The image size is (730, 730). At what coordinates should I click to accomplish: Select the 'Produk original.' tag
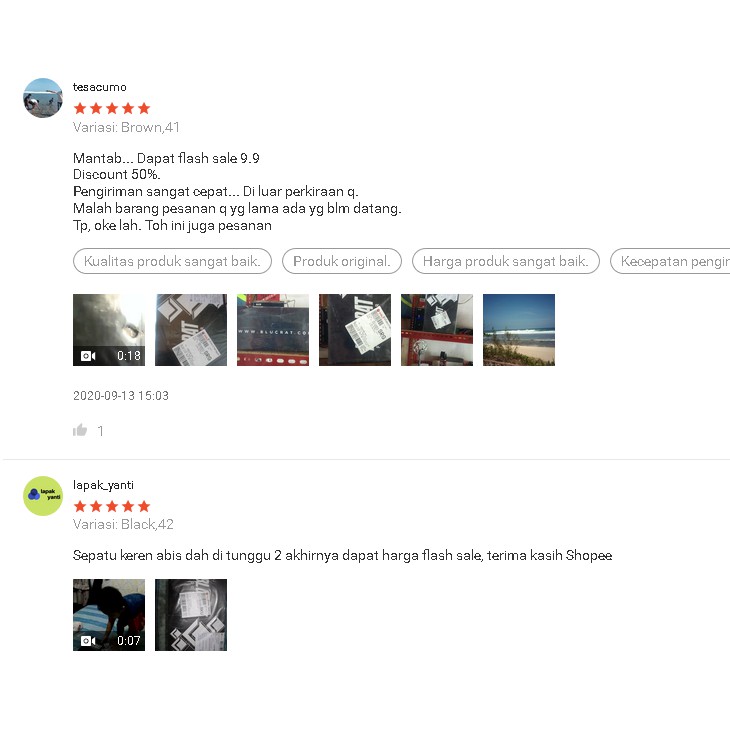[x=342, y=261]
